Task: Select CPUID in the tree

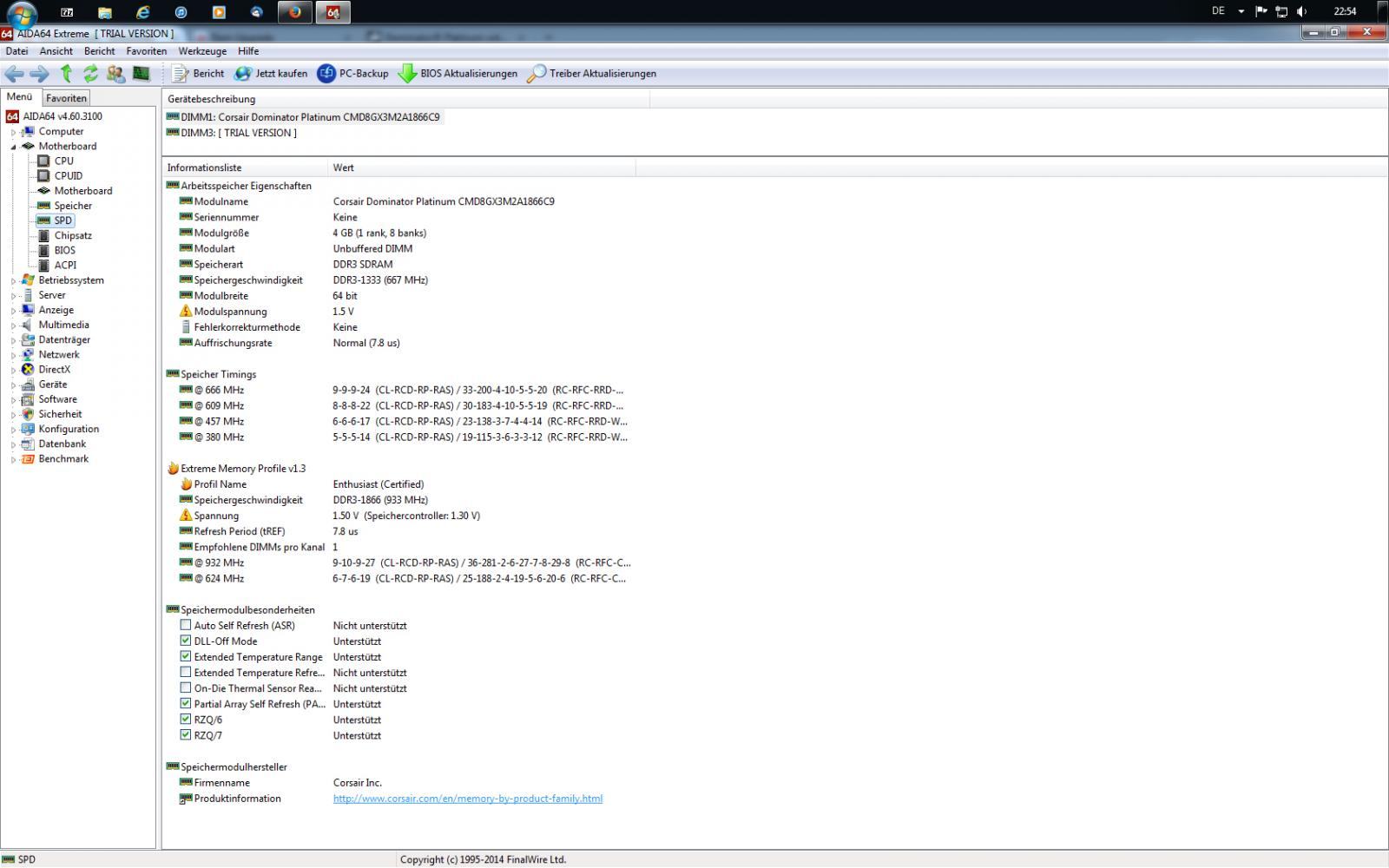Action: [69, 175]
